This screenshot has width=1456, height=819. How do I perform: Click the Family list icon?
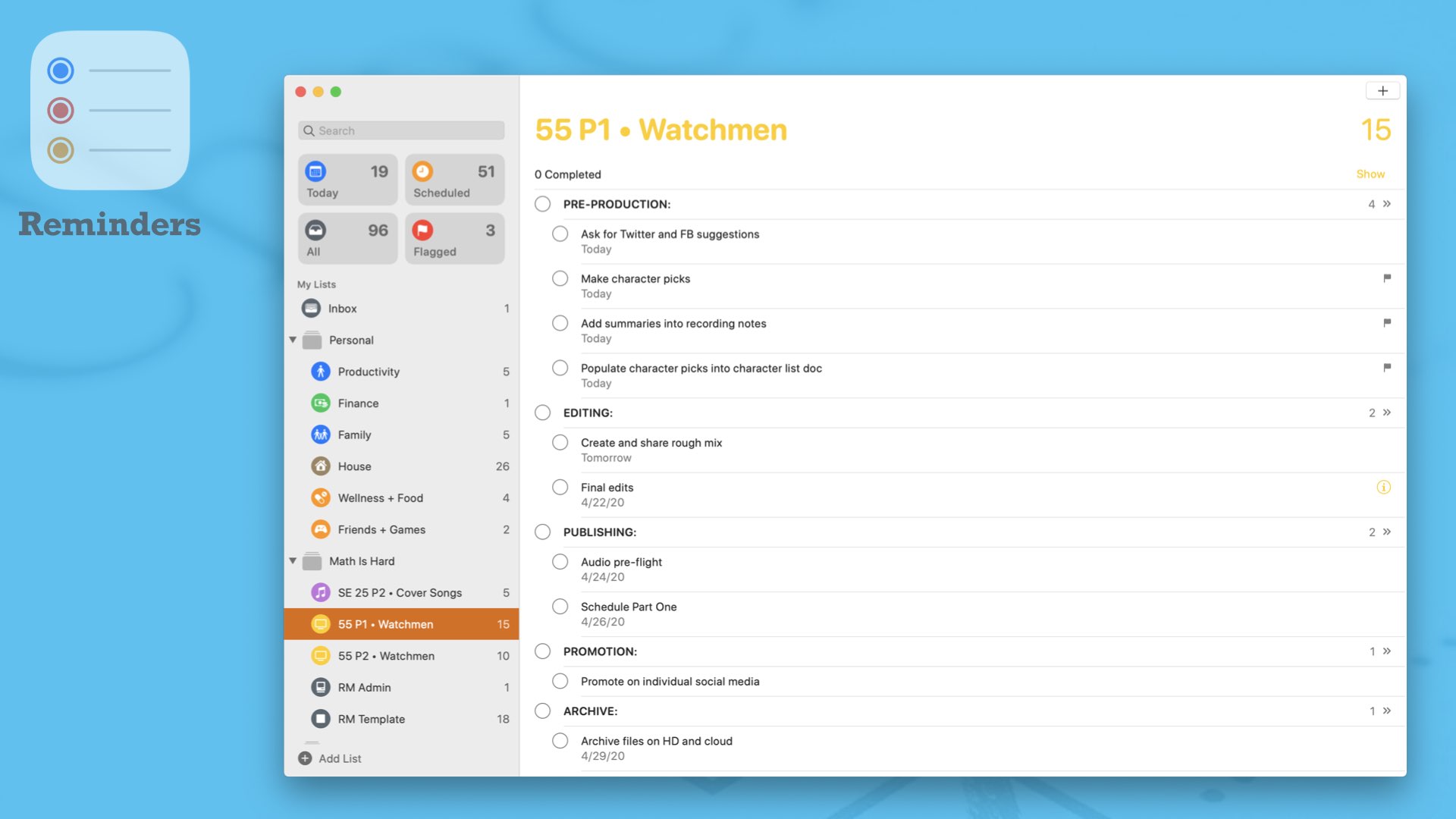pos(321,435)
